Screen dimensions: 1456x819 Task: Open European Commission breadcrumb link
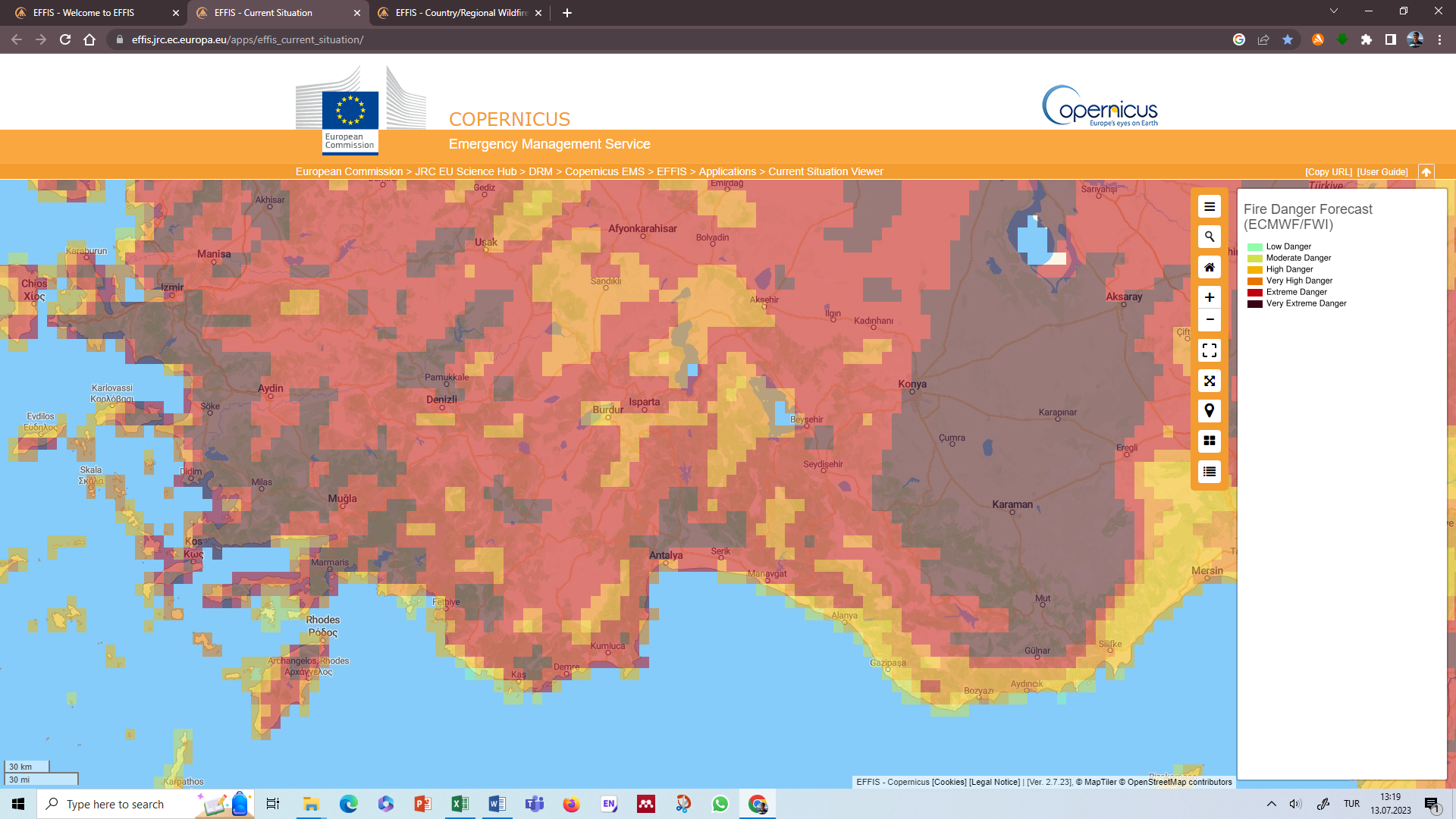pos(349,171)
